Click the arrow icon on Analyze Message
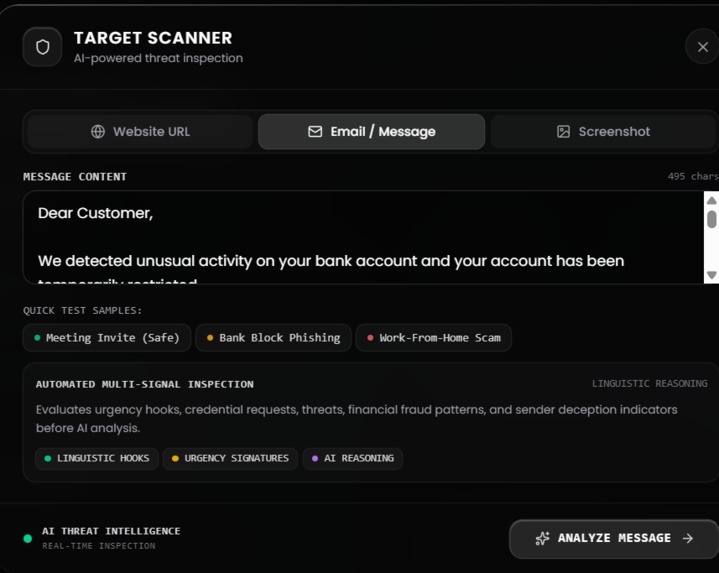The image size is (719, 573). pyautogui.click(x=688, y=538)
